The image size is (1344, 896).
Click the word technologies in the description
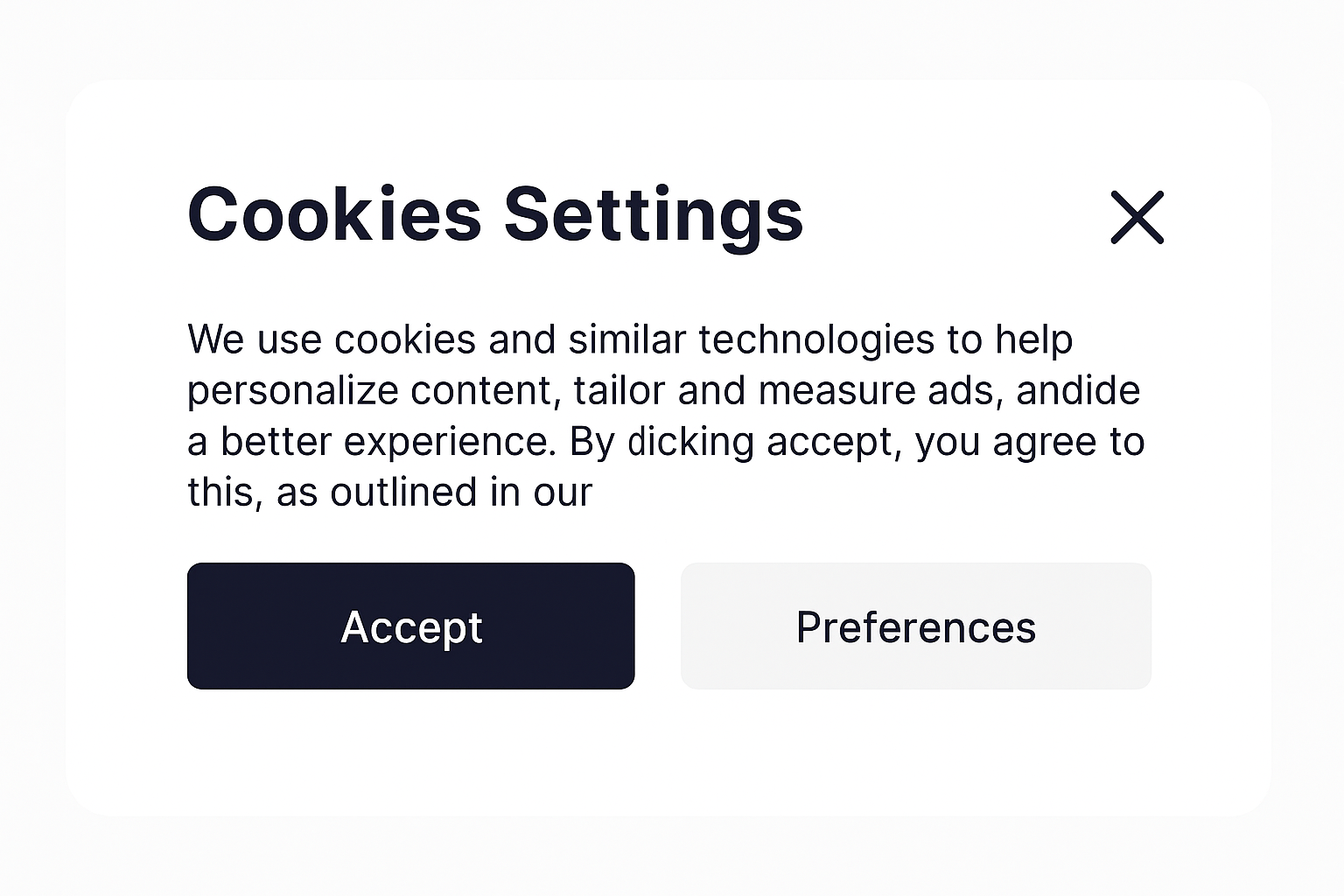pyautogui.click(x=816, y=340)
